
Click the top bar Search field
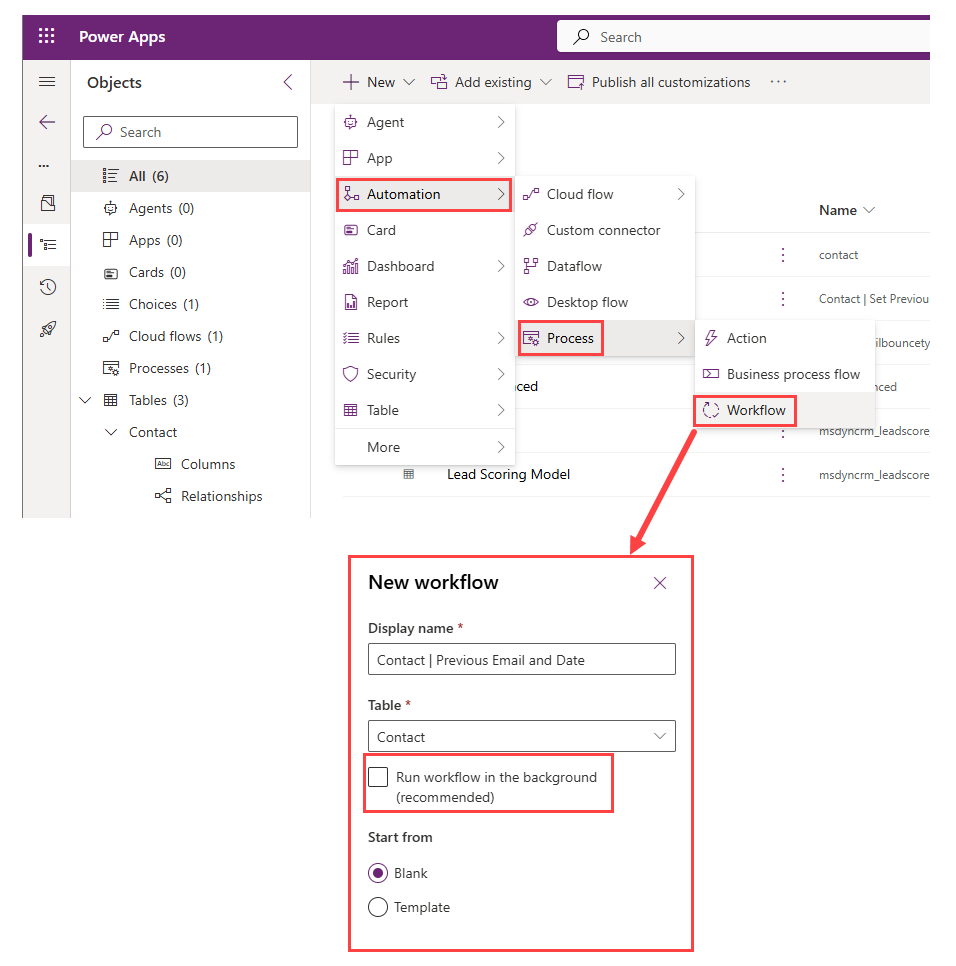(743, 37)
